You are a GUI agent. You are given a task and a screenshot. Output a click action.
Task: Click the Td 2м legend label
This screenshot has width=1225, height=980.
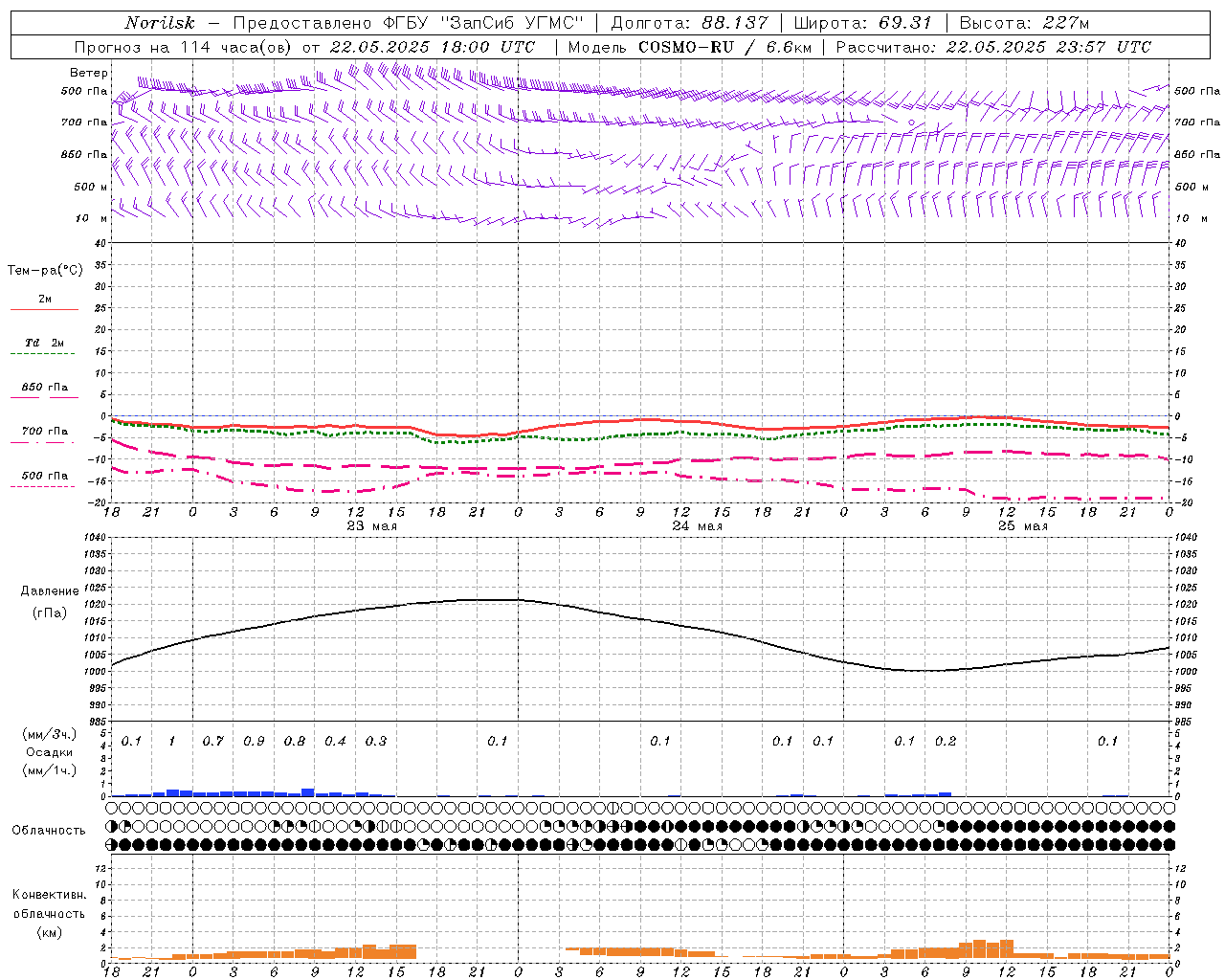(45, 343)
